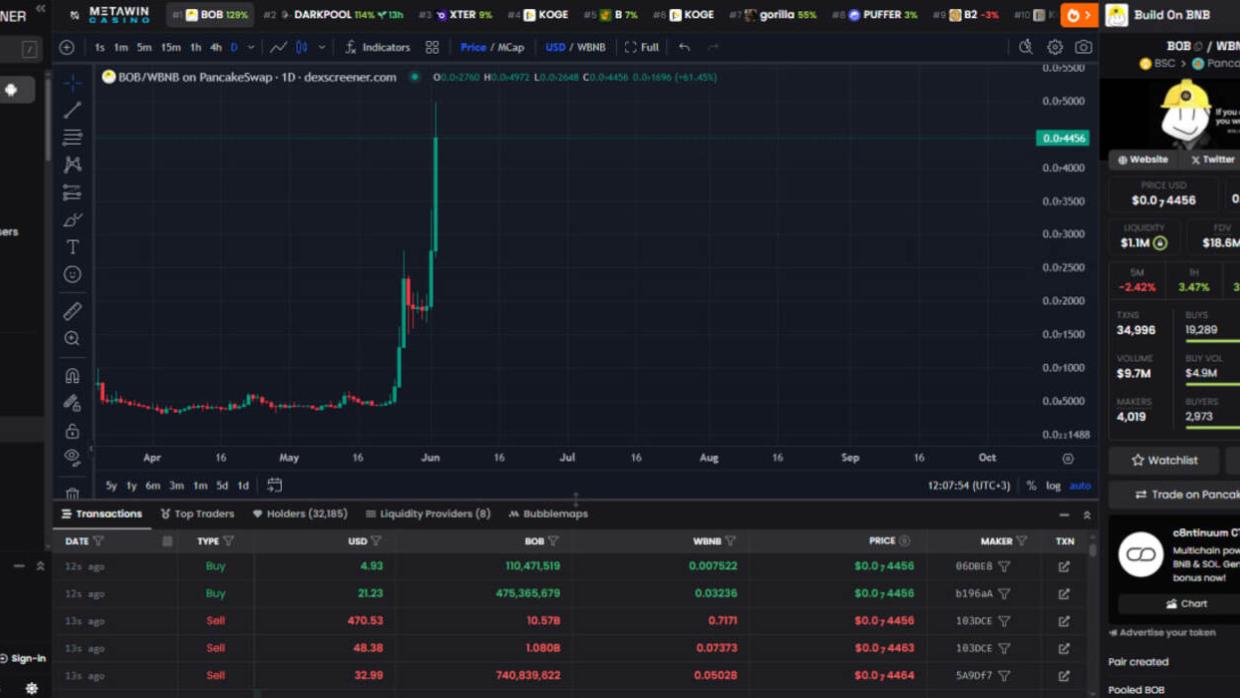Select the BOB trending token tab
1240x698 pixels.
coord(210,15)
